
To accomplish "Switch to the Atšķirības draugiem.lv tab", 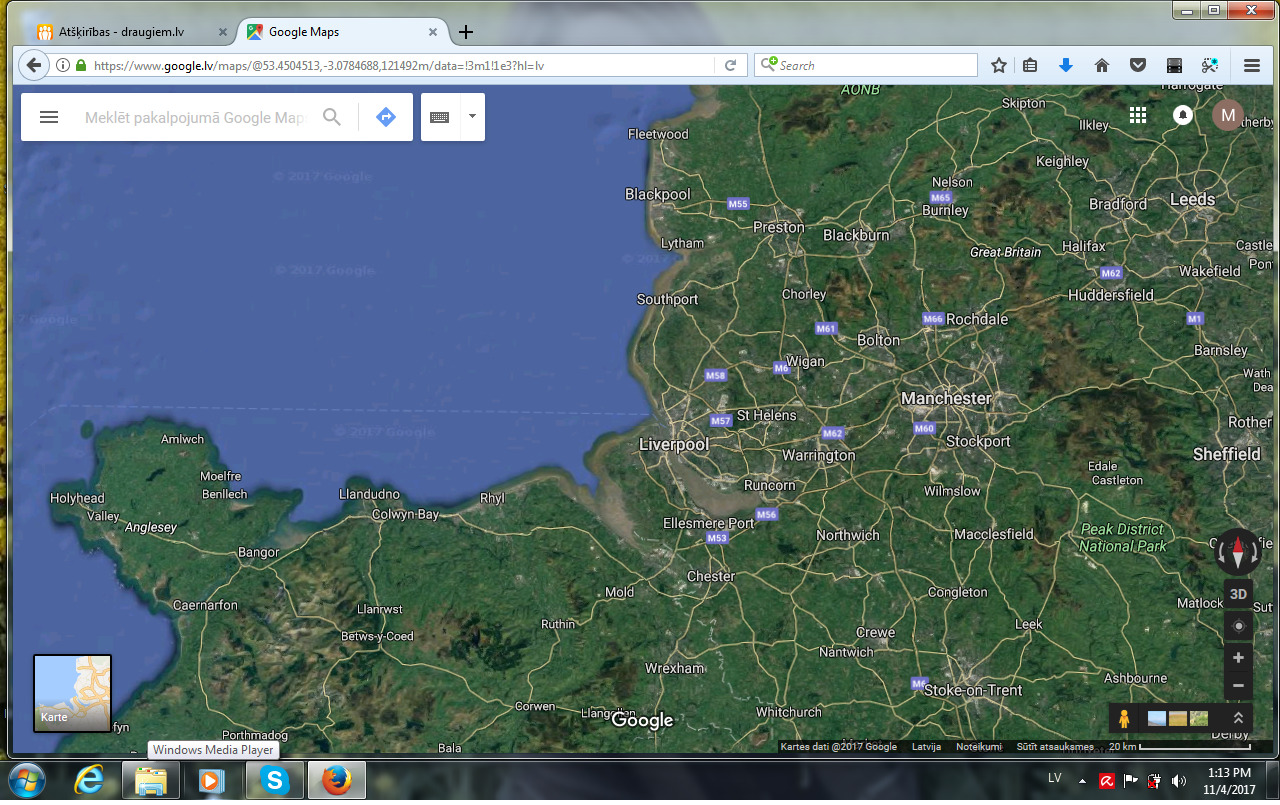I will tap(124, 32).
